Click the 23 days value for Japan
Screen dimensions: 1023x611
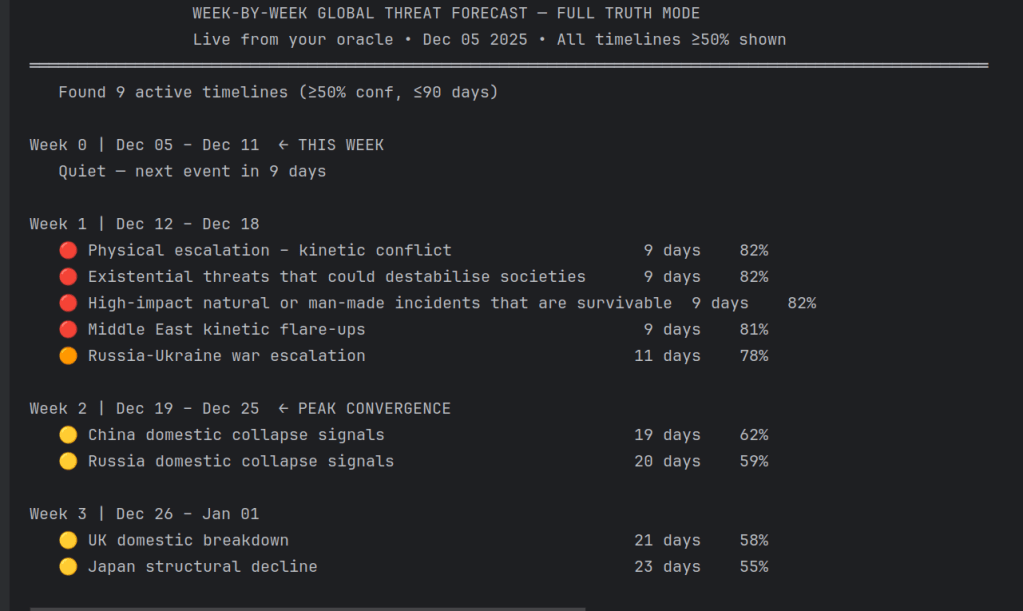pyautogui.click(x=667, y=566)
